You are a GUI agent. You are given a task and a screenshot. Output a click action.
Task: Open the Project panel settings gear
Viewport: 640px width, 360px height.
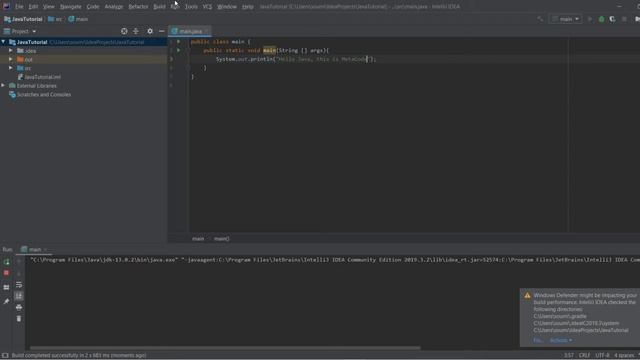point(150,31)
